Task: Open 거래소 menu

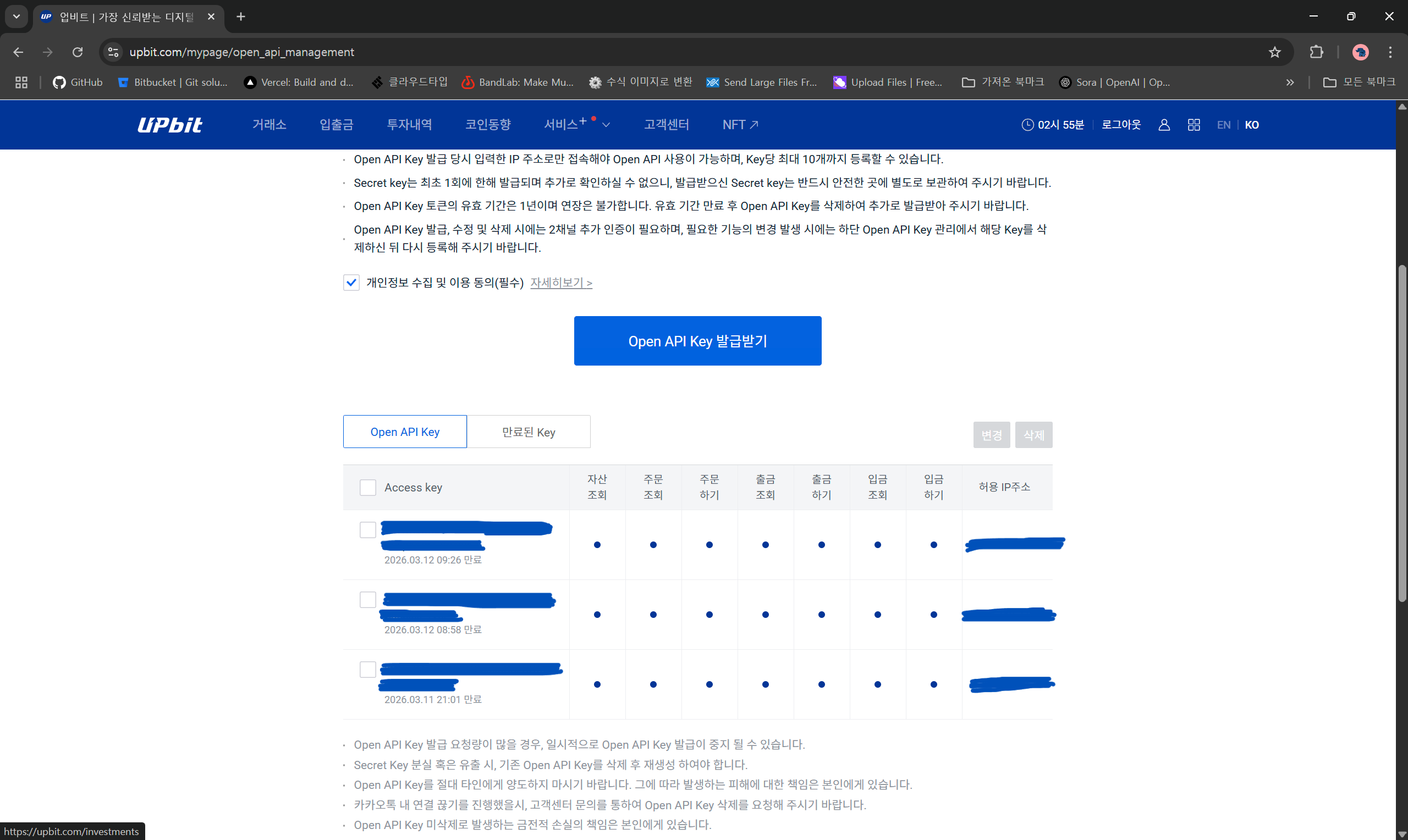Action: click(x=269, y=125)
